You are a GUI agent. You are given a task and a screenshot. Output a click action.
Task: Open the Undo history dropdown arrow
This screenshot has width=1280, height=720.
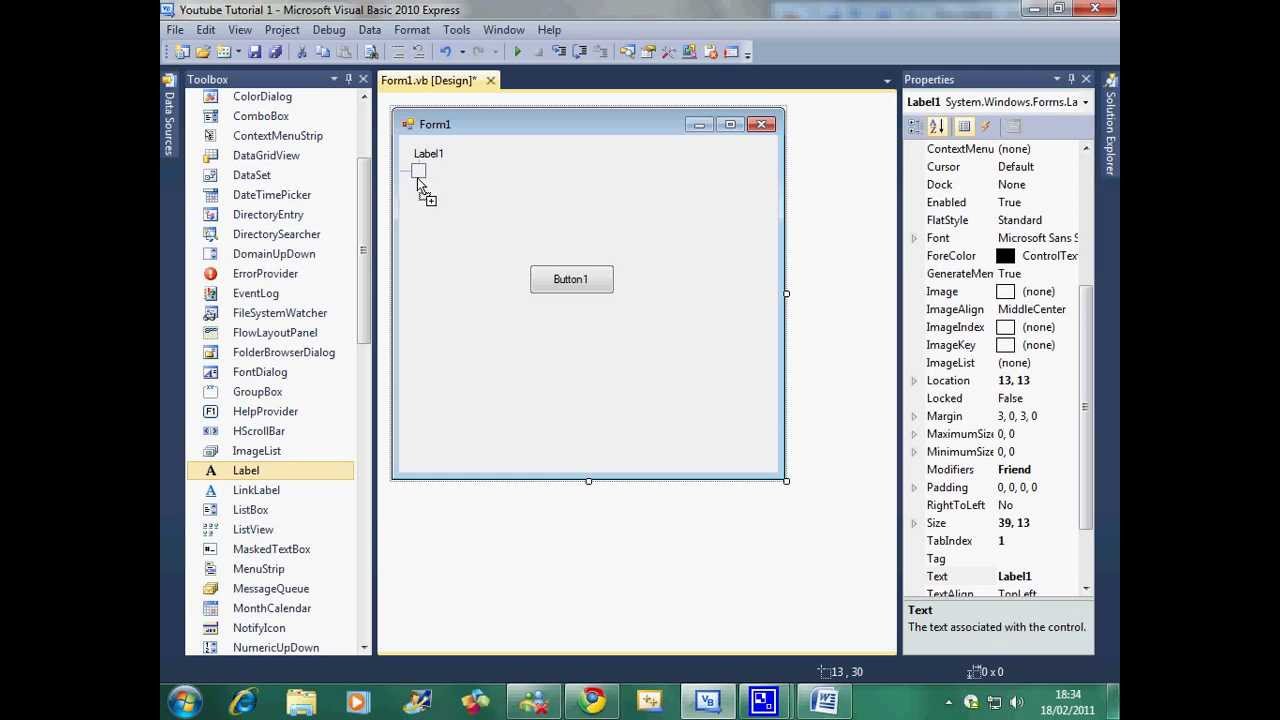point(462,52)
